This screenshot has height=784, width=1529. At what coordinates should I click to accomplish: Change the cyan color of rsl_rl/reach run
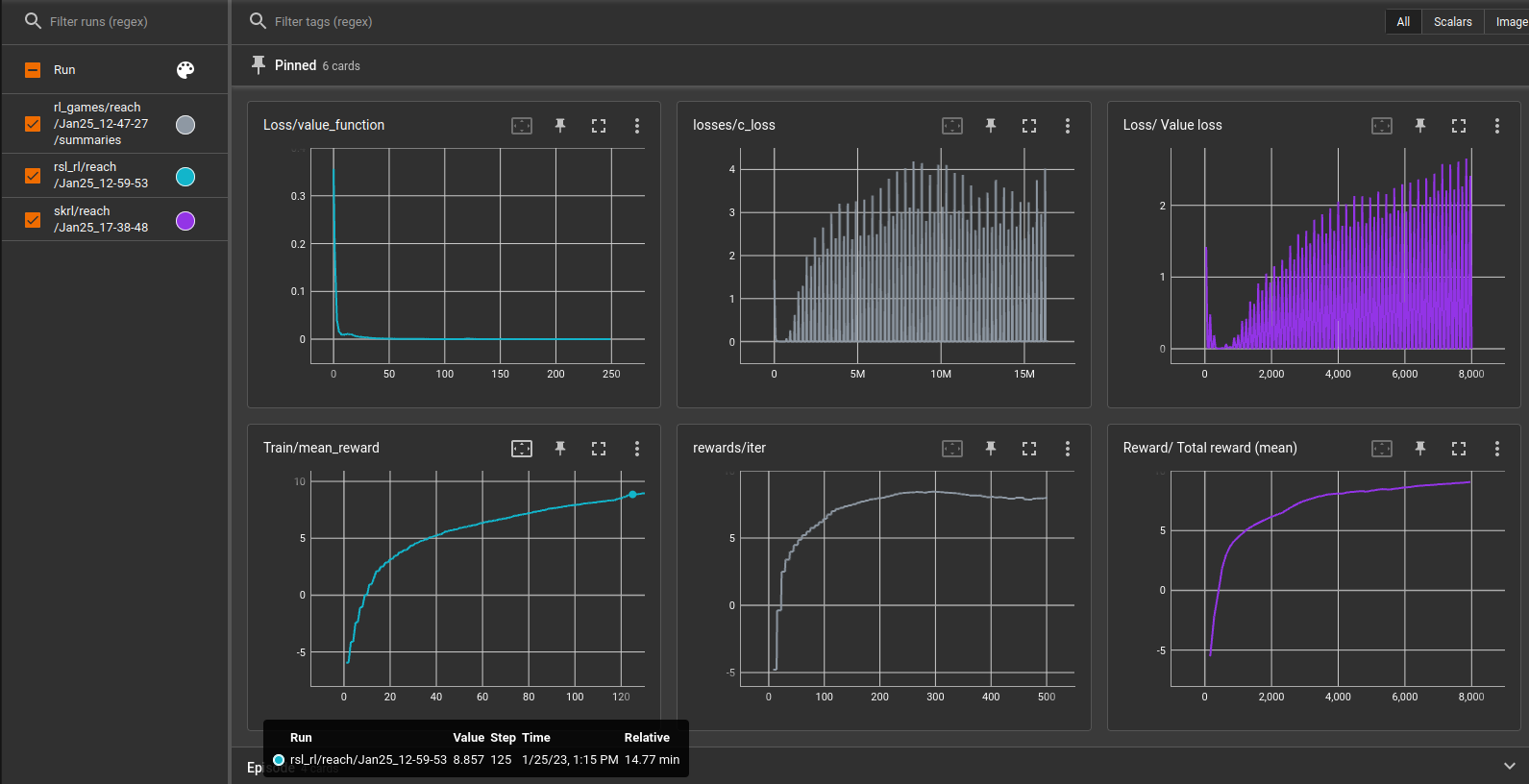185,177
